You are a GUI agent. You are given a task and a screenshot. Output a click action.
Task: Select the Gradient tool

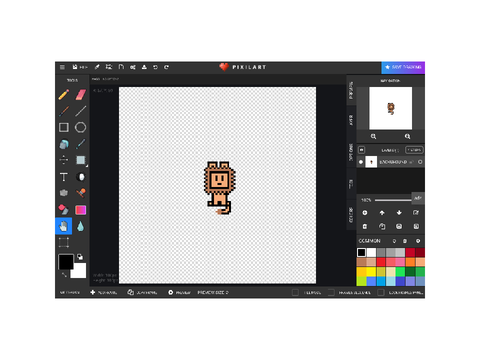81,210
